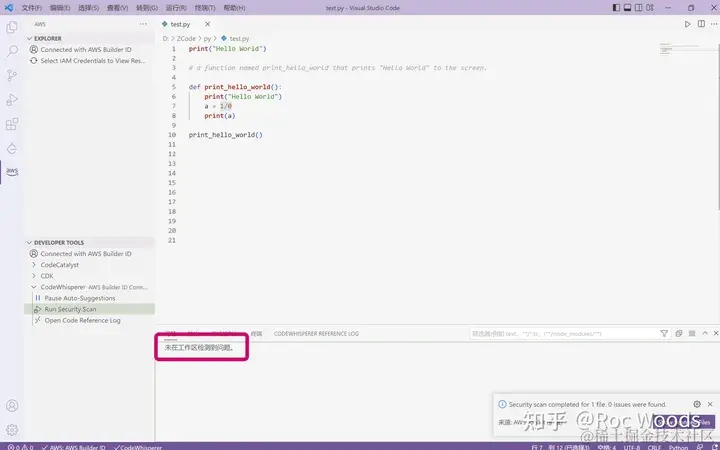Switch to the test.py editor tab
The height and width of the screenshot is (450, 720).
pos(180,24)
